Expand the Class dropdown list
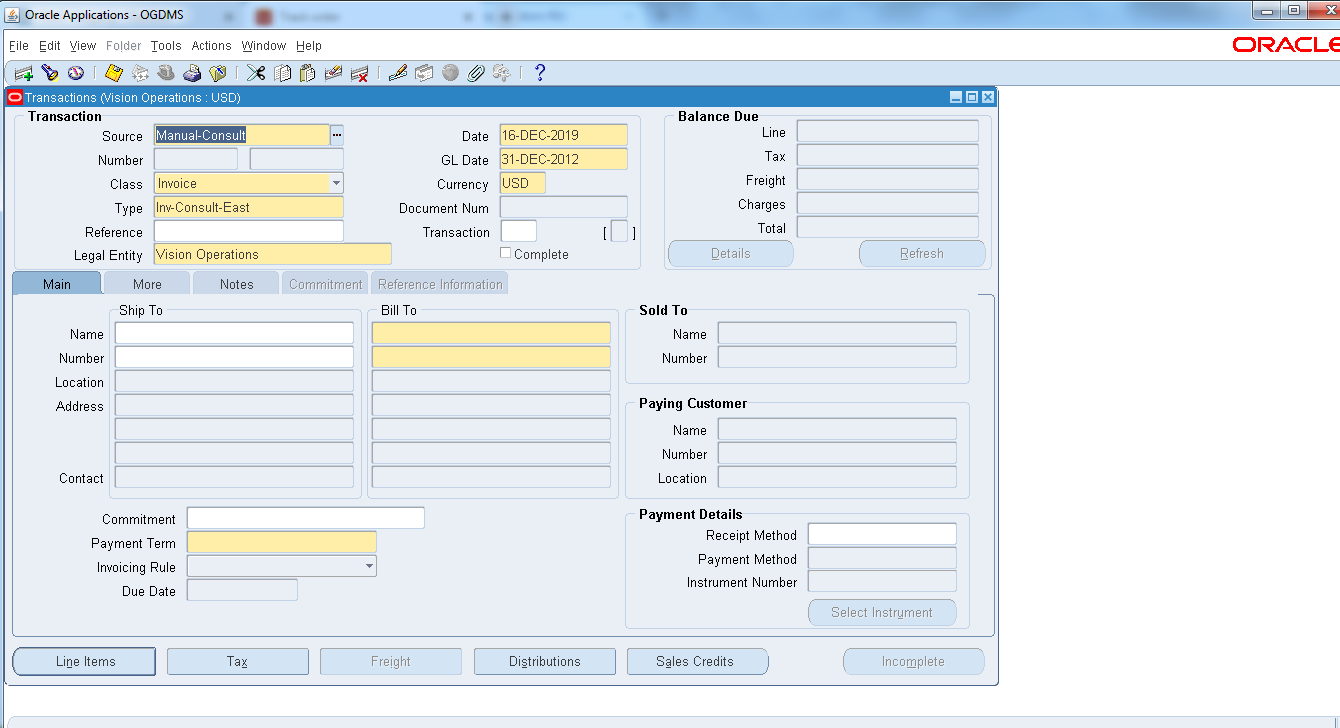The width and height of the screenshot is (1340, 728). (336, 183)
